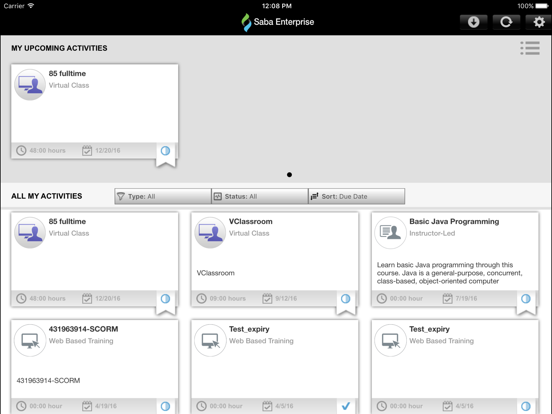Click the clock icon on Basic Java Programming
552x414 pixels.
(x=382, y=299)
